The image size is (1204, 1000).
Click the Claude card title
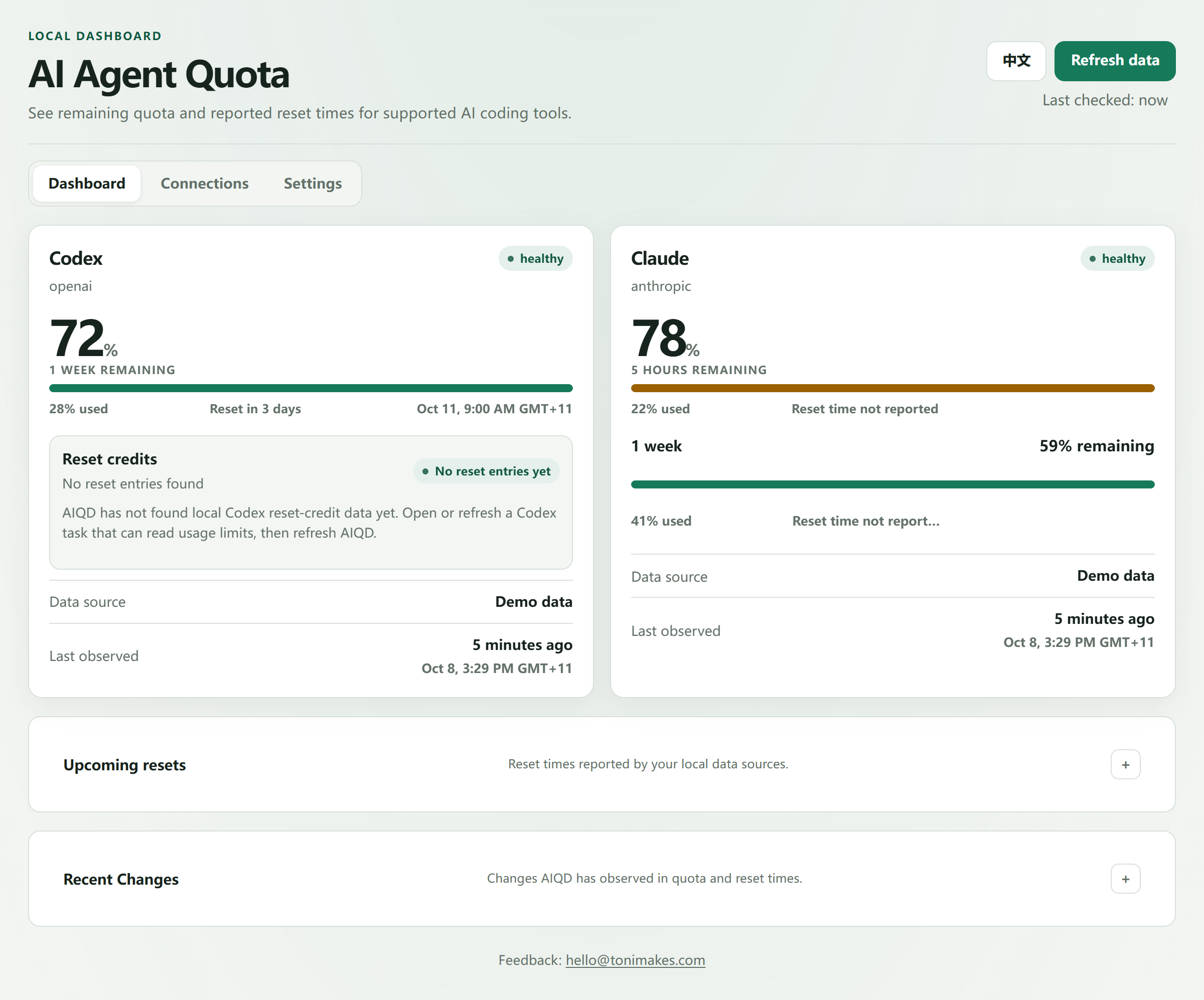tap(660, 258)
